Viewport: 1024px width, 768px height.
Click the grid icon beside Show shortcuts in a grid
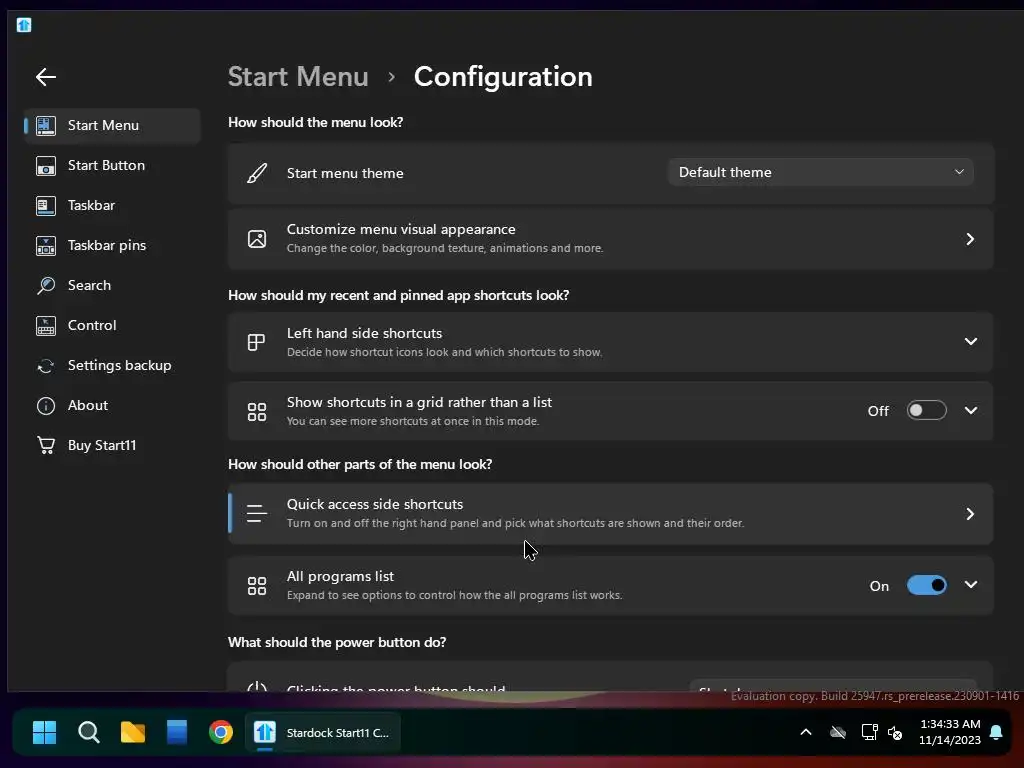tap(257, 411)
